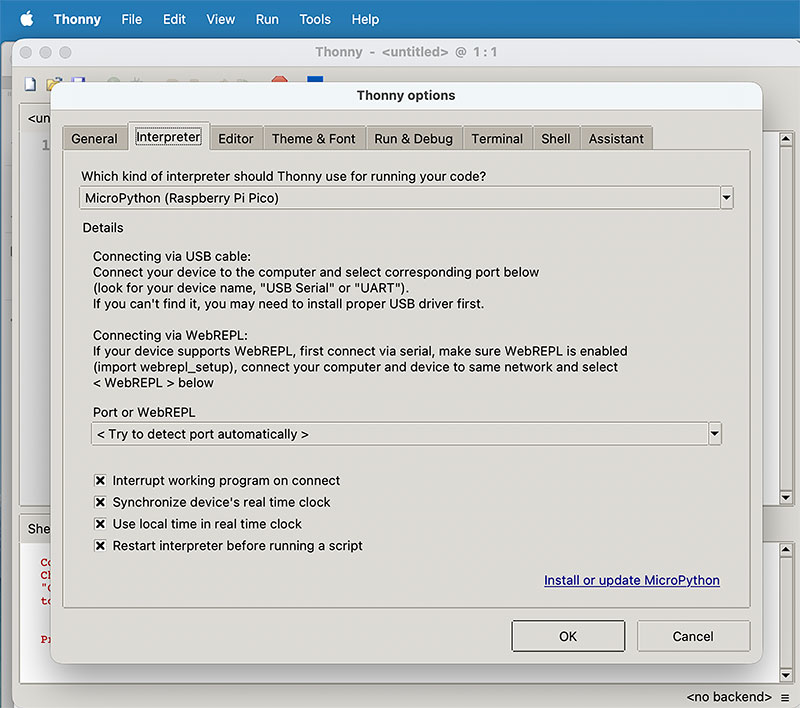
Task: Open the interpreter kind dropdown
Action: [x=727, y=197]
